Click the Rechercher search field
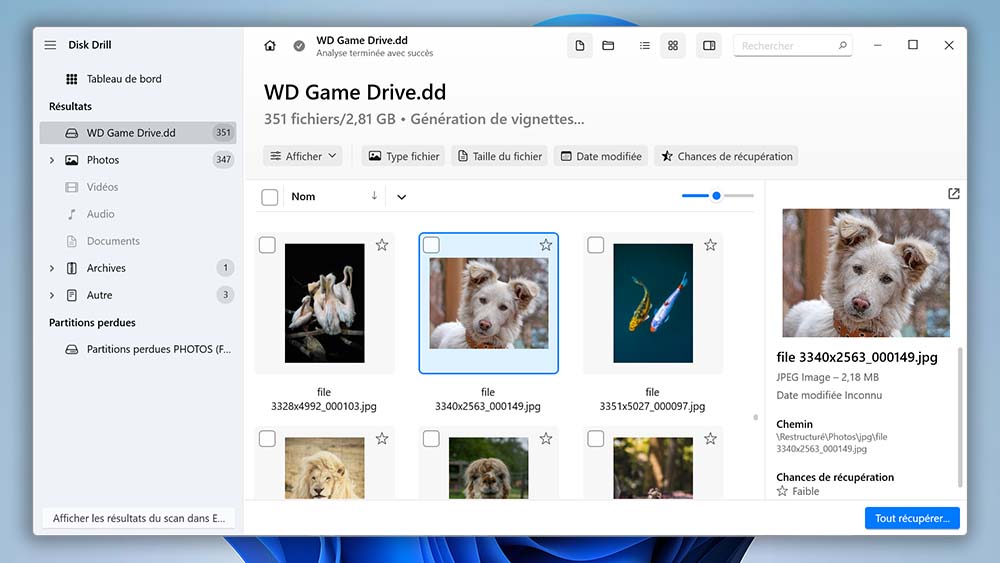The image size is (1000, 563). (792, 46)
